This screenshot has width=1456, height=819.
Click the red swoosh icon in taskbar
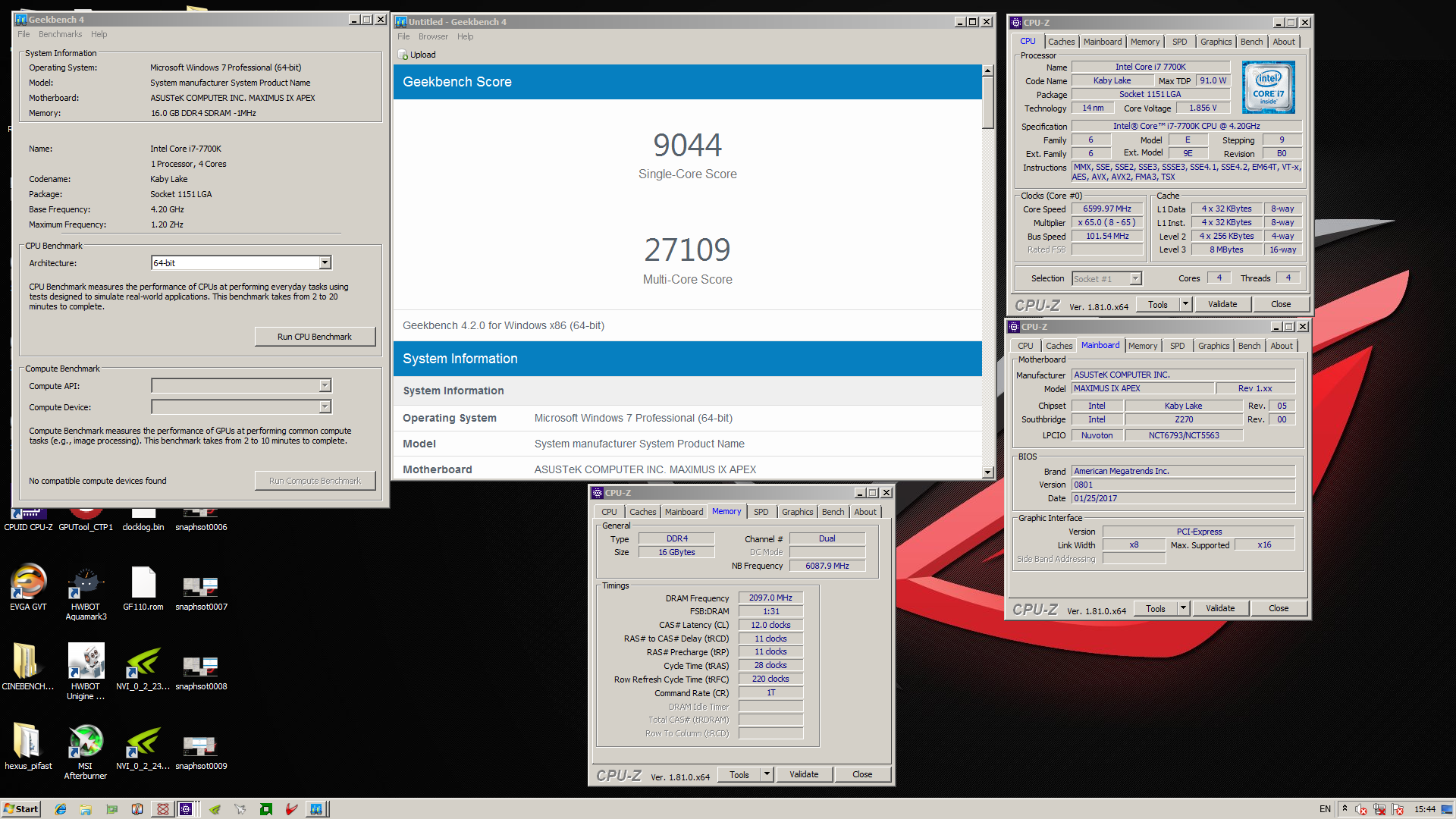[291, 809]
